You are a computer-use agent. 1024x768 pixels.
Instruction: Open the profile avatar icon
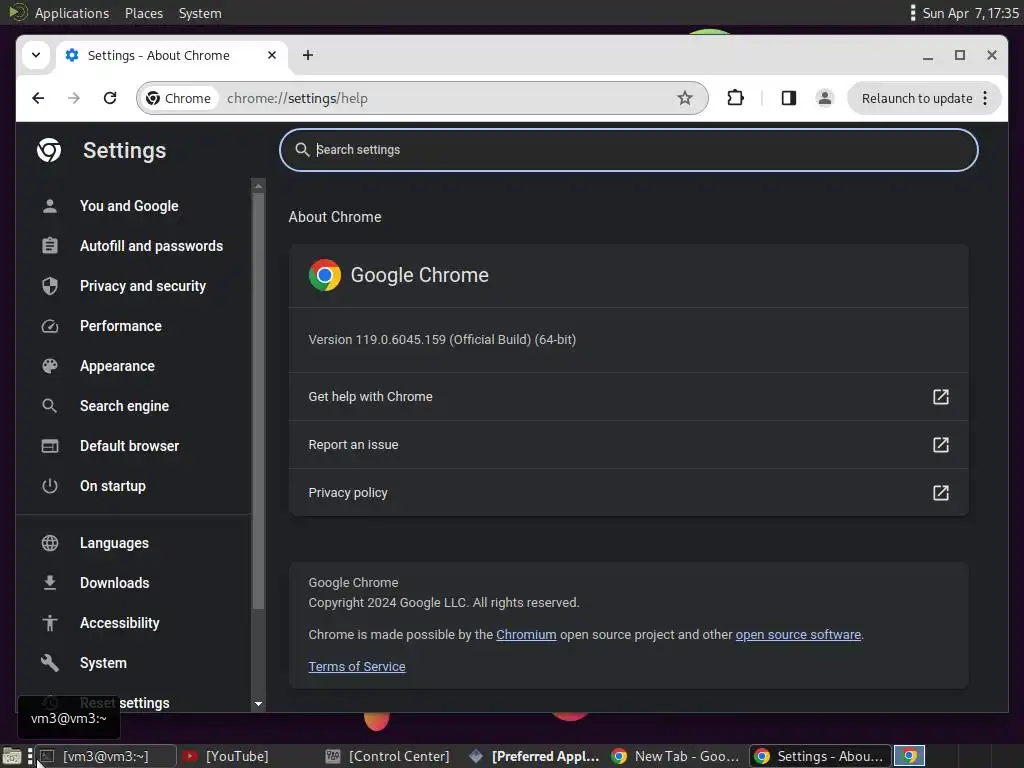825,98
